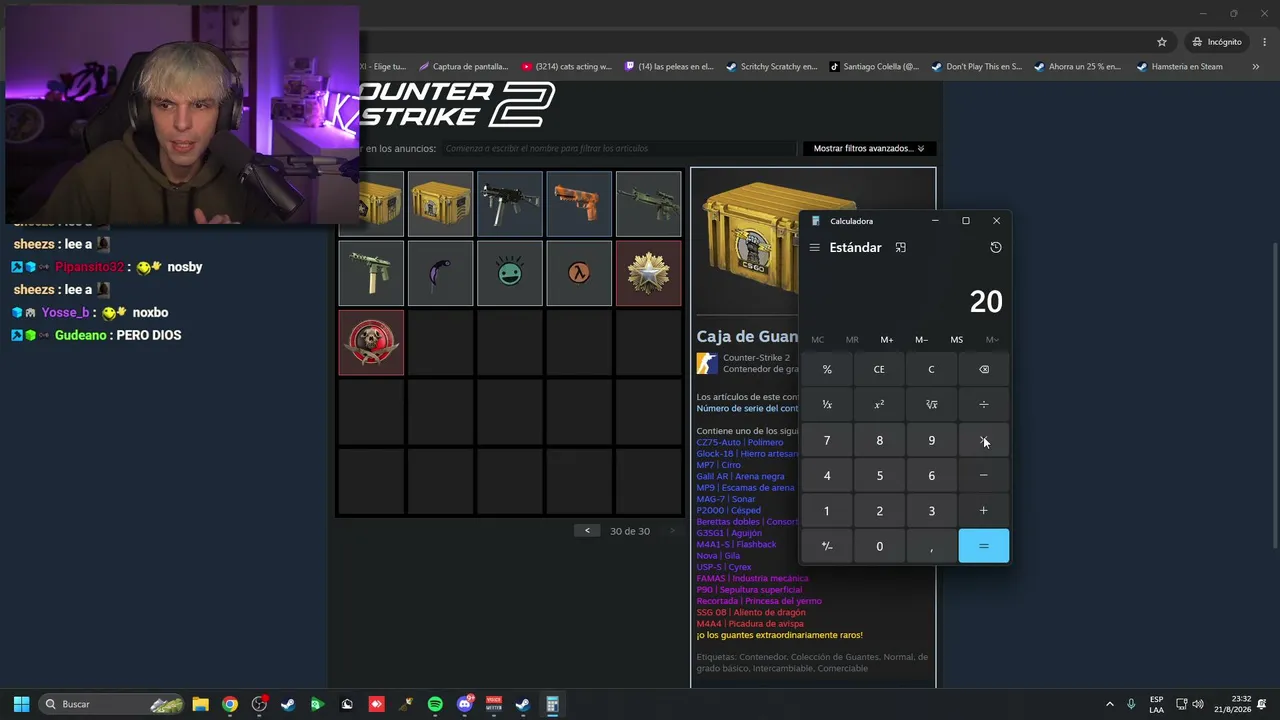Screen dimensions: 1280x720
Task: Click digit 0 on the Calculator
Action: [879, 546]
